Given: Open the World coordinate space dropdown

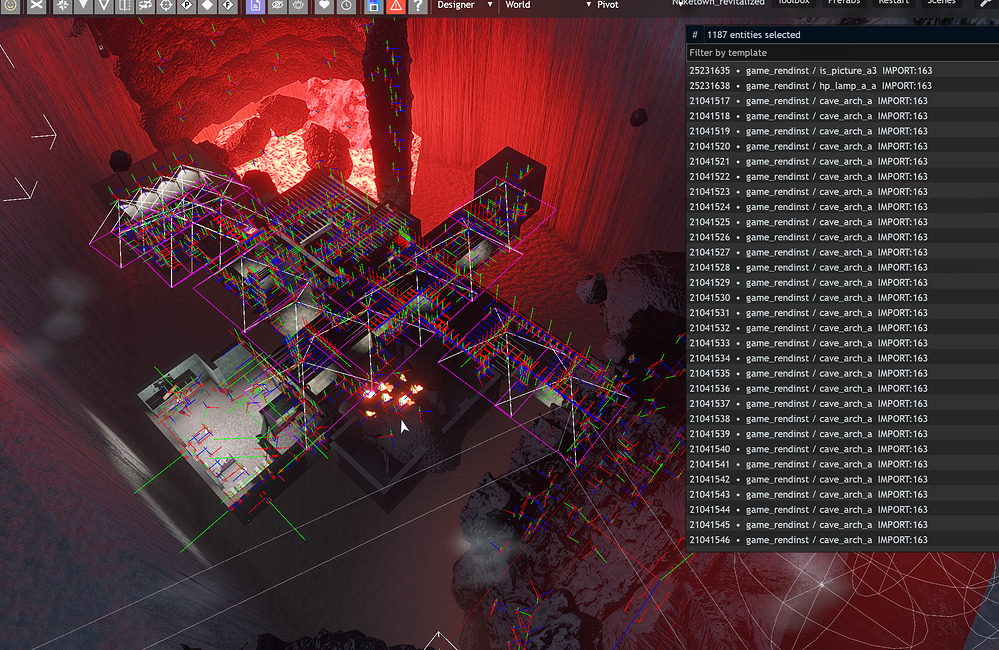Looking at the screenshot, I should click(x=548, y=4).
